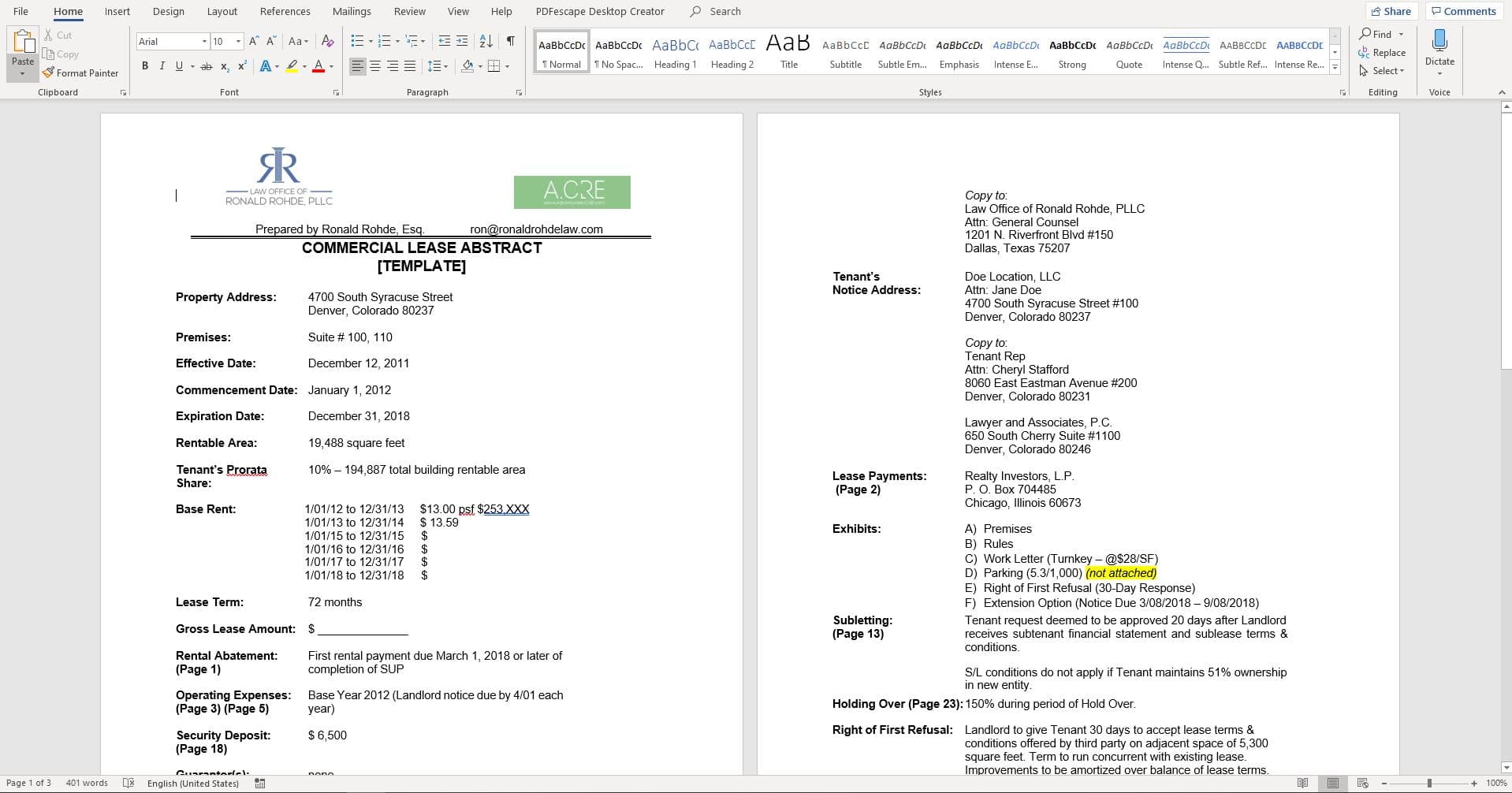Viewport: 1512px width, 793px height.
Task: Click the Paste icon
Action: click(23, 43)
